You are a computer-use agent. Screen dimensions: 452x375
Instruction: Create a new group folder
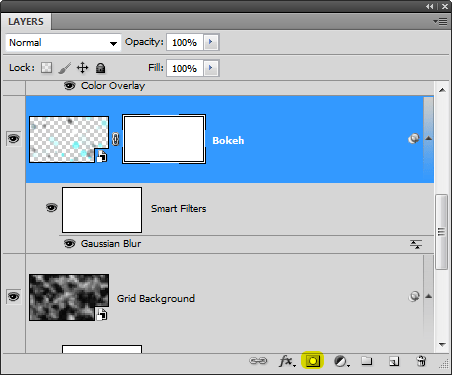pyautogui.click(x=367, y=361)
